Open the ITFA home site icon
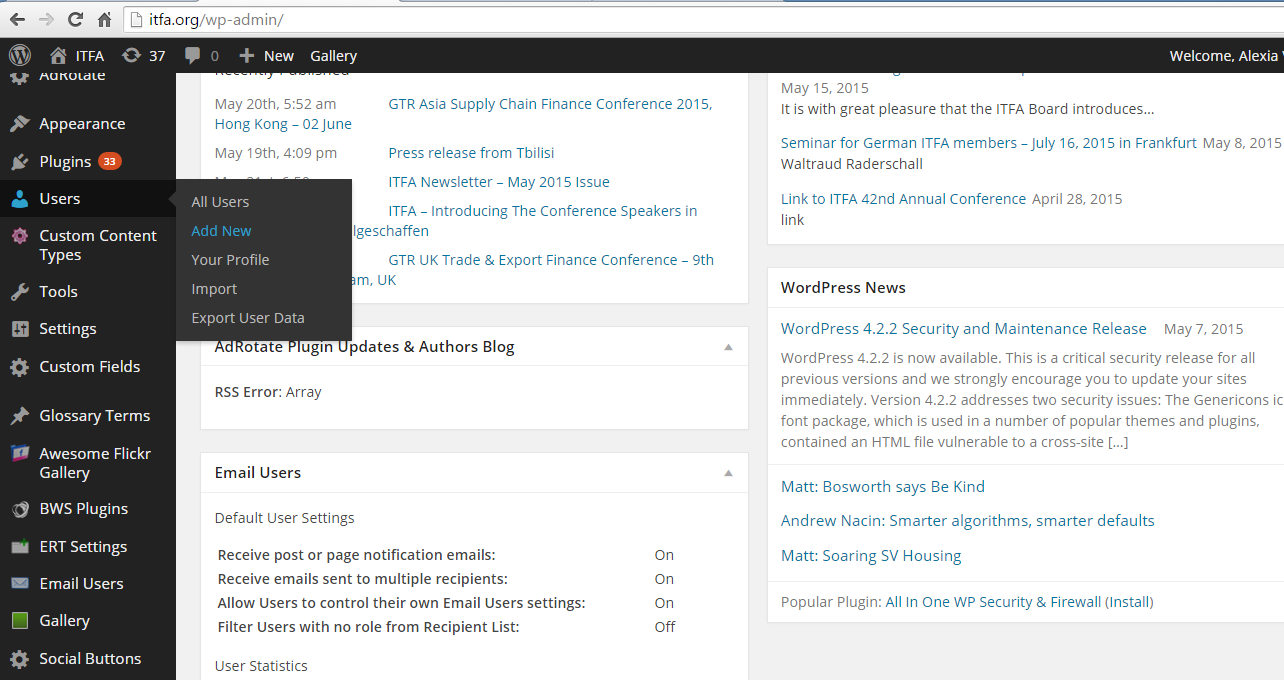The image size is (1284, 680). tap(58, 55)
